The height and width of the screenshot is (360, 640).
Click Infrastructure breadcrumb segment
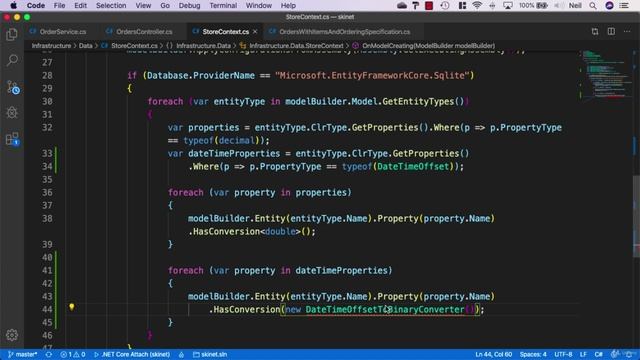pyautogui.click(x=51, y=46)
